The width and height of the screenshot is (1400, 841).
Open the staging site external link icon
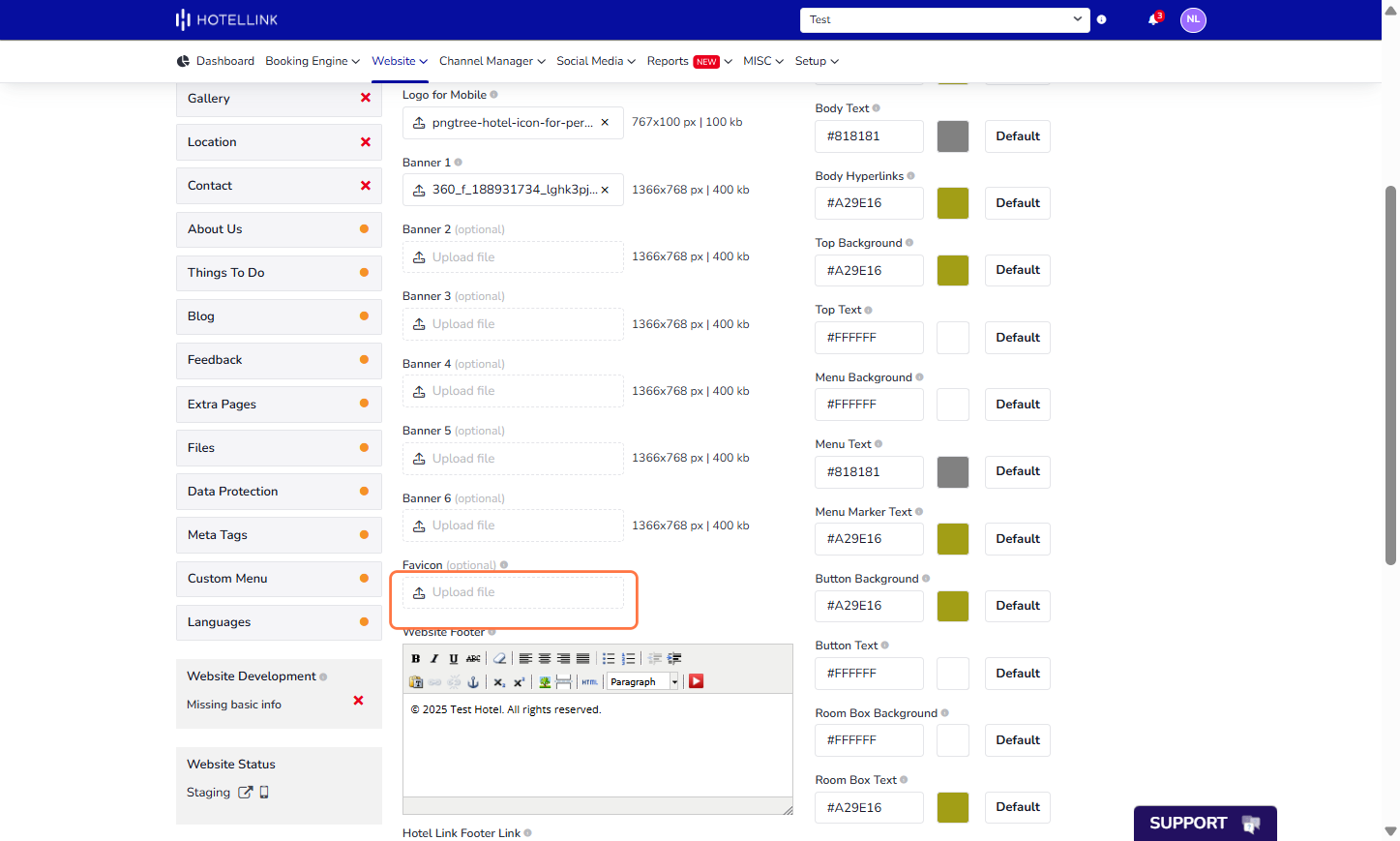pyautogui.click(x=246, y=792)
